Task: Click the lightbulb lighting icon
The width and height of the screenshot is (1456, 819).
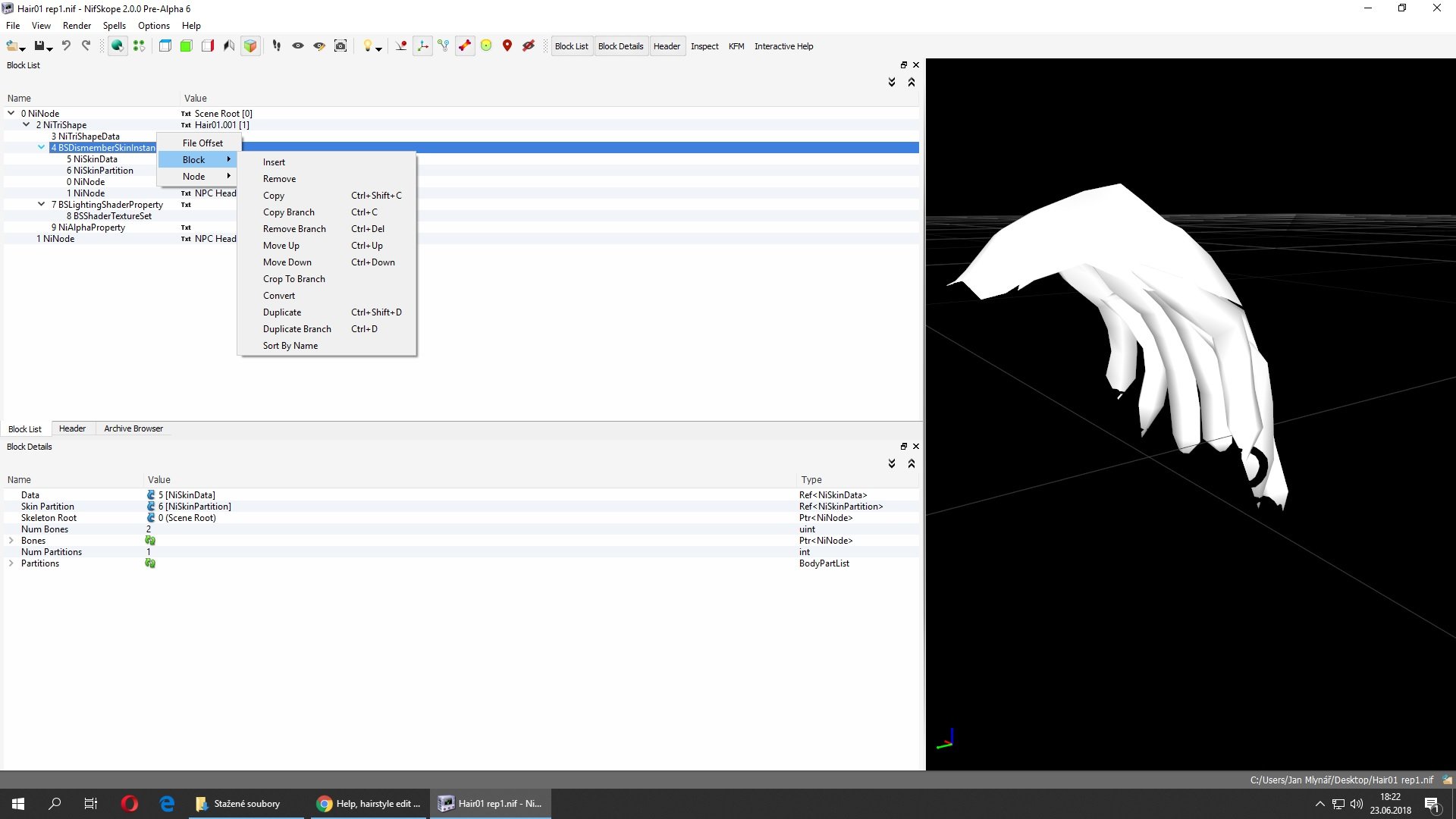Action: click(x=368, y=46)
